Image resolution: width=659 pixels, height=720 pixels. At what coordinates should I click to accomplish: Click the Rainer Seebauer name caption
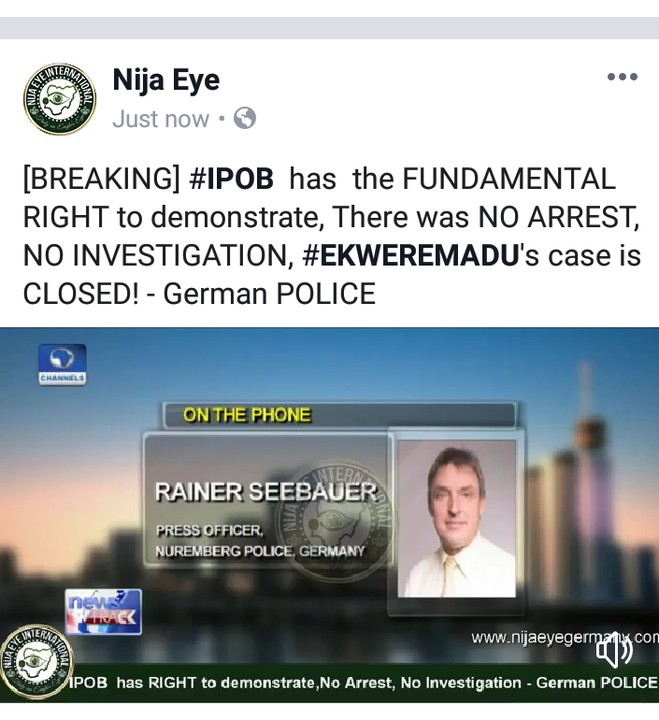[266, 492]
